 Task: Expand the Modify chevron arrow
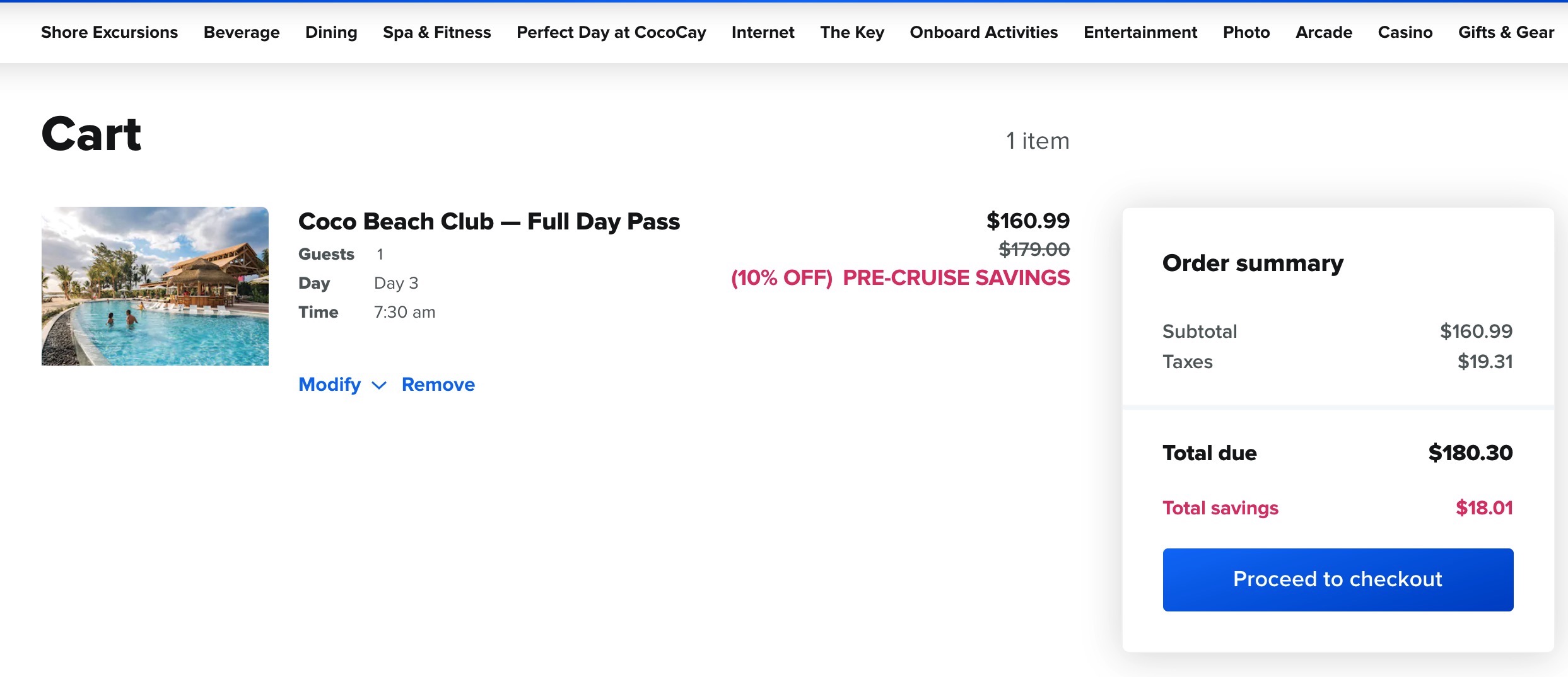click(379, 385)
